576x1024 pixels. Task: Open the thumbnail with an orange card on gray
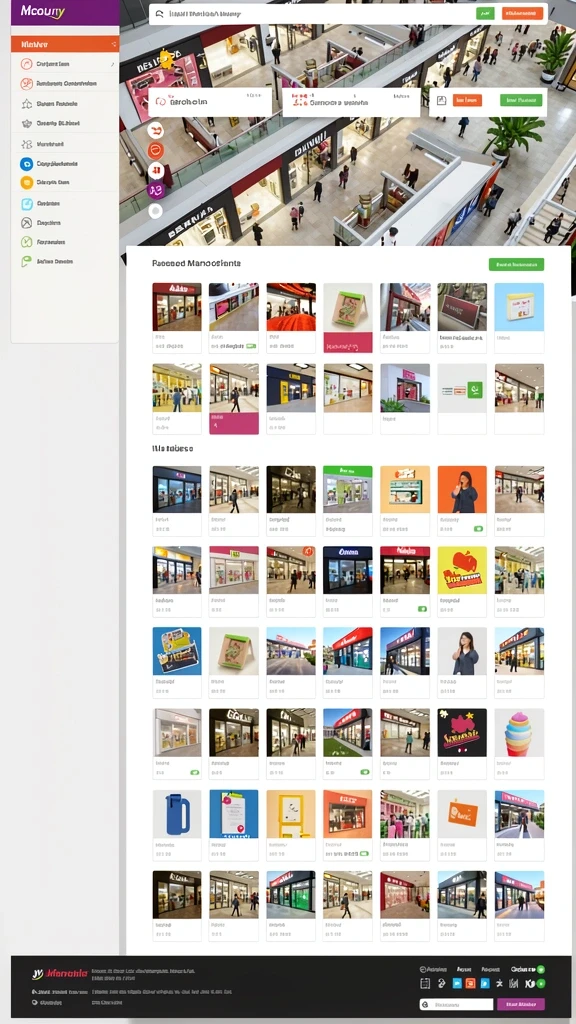[462, 814]
